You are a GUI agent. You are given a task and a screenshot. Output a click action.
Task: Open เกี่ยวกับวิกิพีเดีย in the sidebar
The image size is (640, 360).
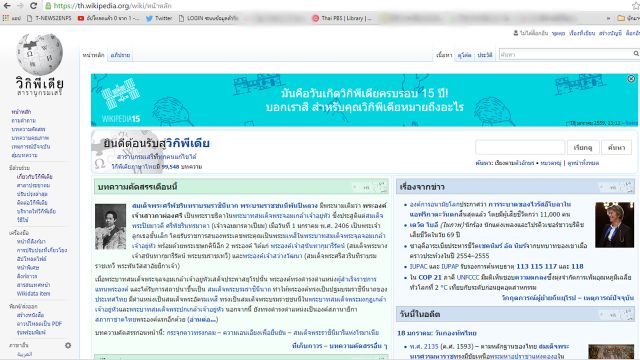pos(35,177)
